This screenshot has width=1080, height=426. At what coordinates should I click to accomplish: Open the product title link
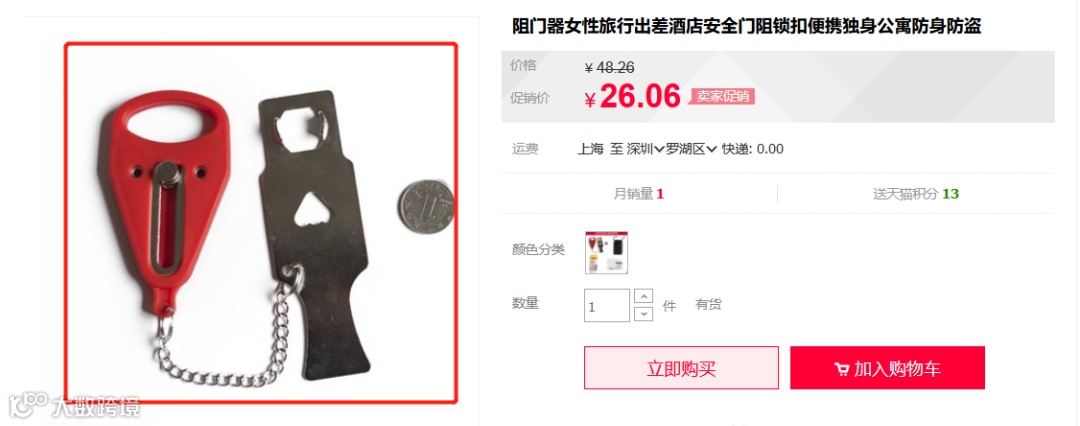click(747, 27)
